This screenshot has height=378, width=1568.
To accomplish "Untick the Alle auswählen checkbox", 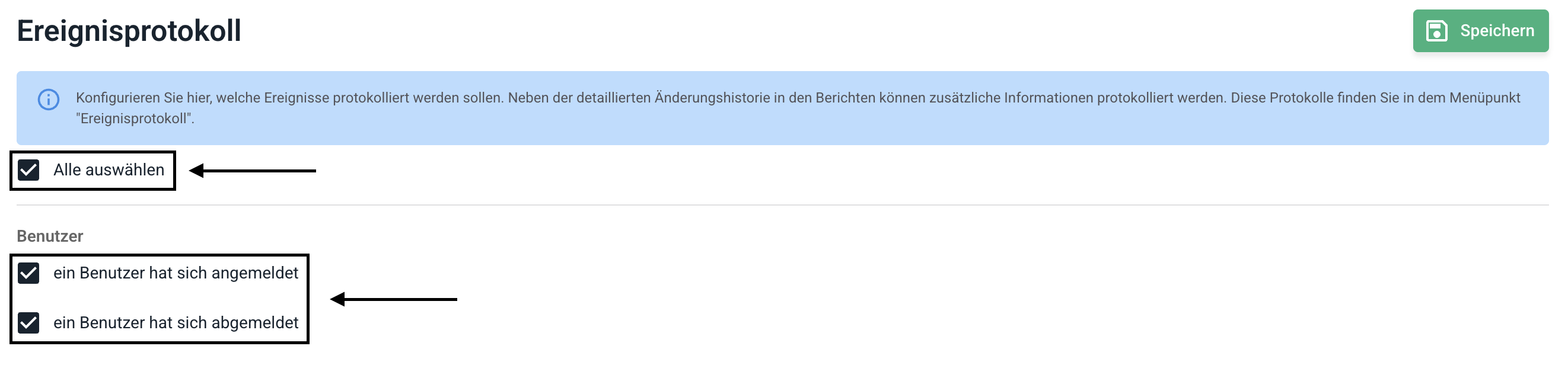I will tap(28, 170).
